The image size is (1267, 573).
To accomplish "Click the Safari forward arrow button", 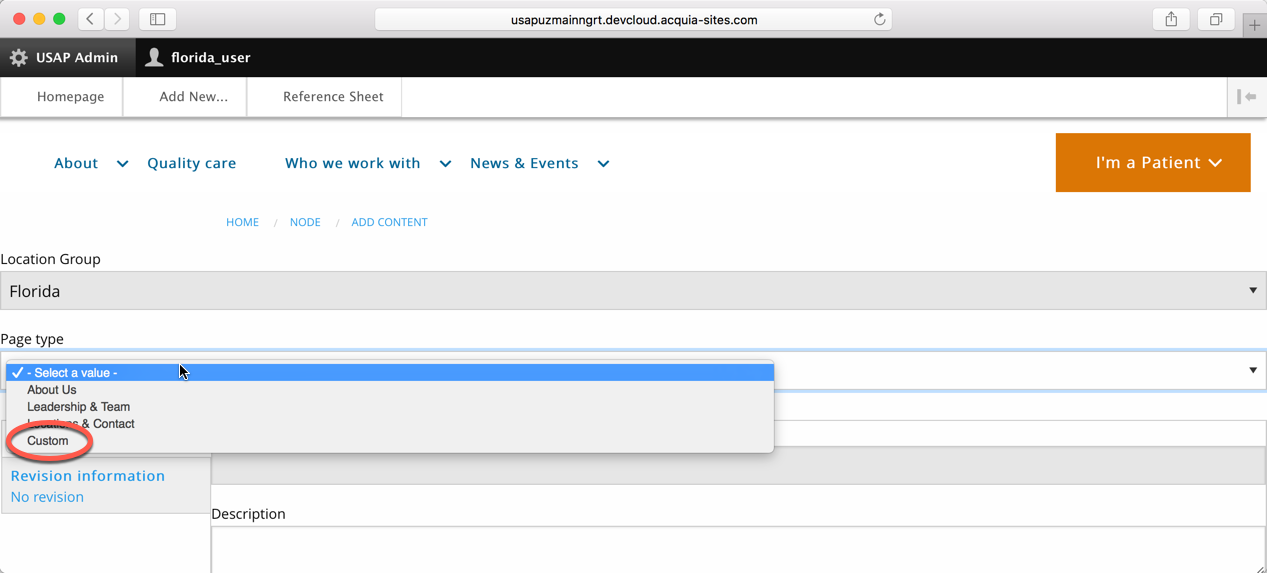I will (117, 19).
